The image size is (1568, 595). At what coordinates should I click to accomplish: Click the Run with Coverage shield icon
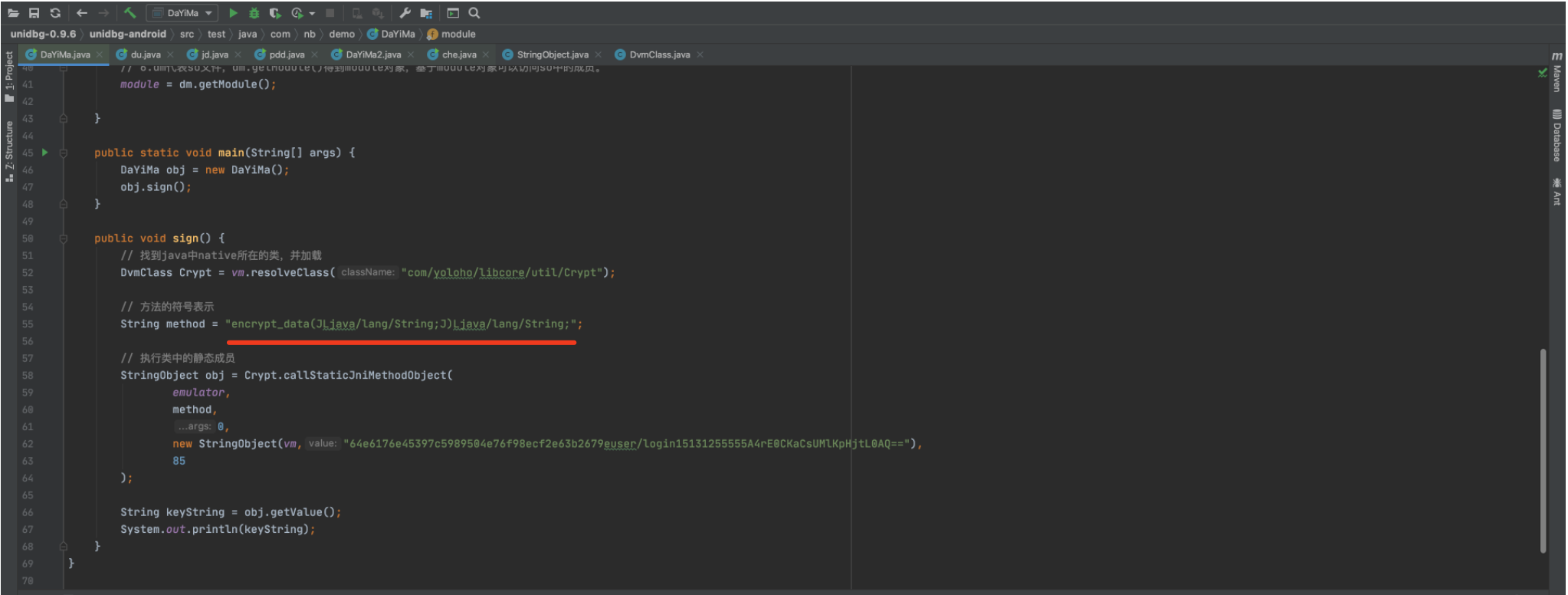[x=275, y=13]
